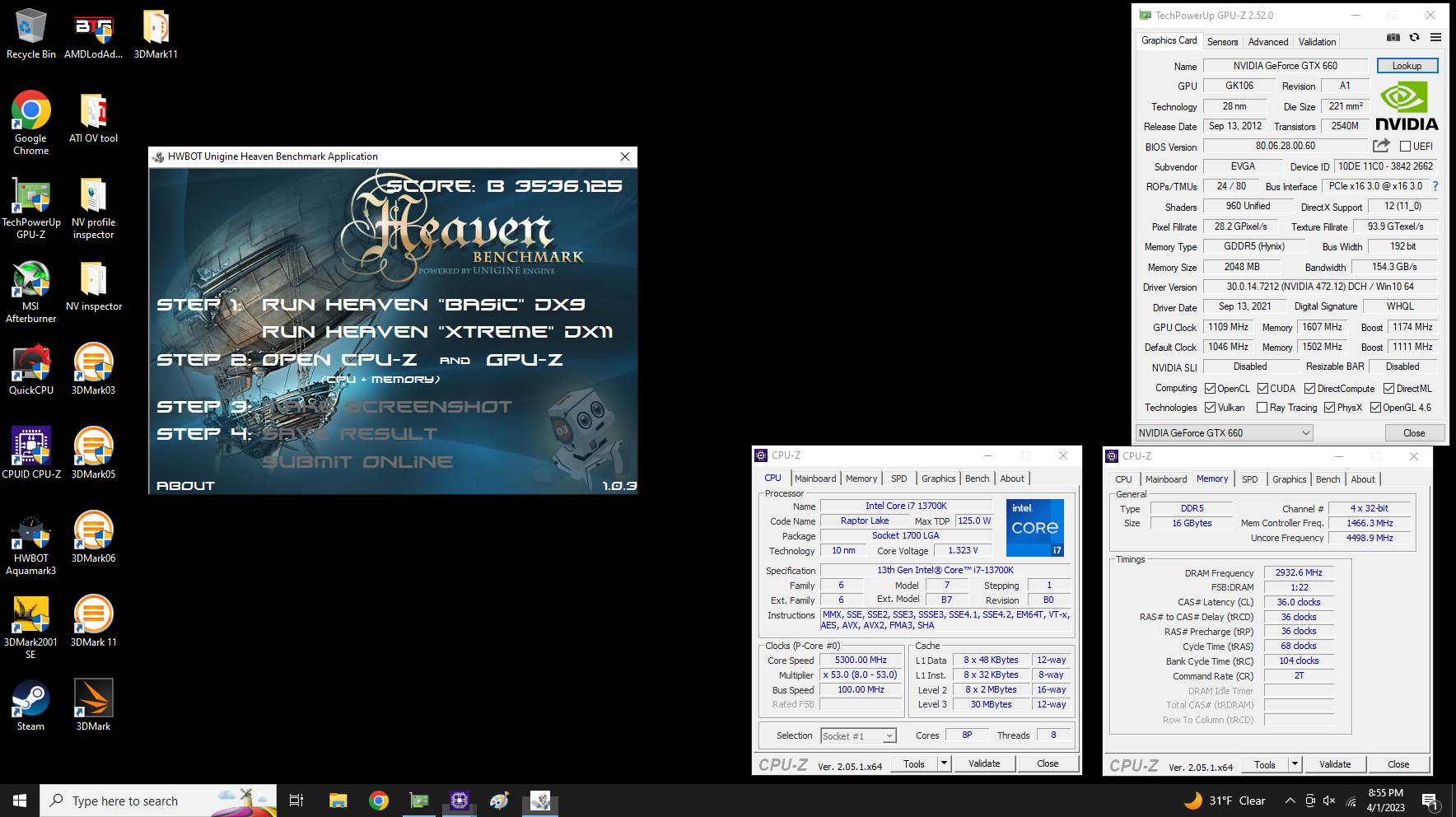Switch to Advanced tab in GPU-Z
Image resolution: width=1456 pixels, height=817 pixels.
(1268, 41)
